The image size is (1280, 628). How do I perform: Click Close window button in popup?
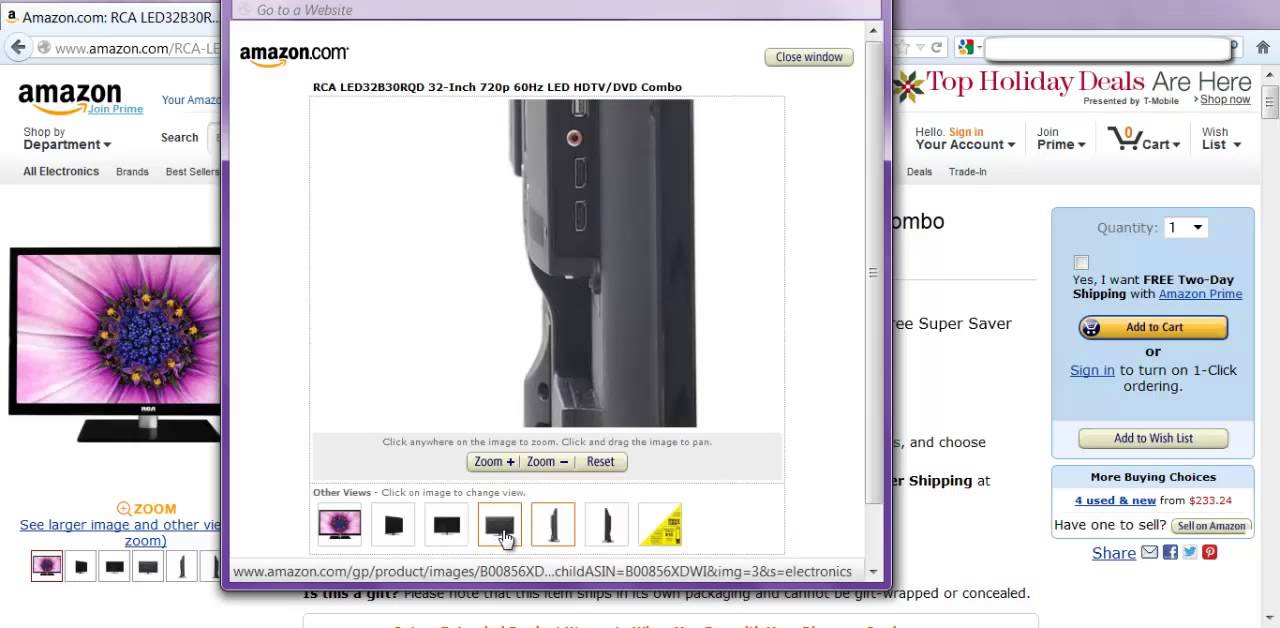point(809,57)
